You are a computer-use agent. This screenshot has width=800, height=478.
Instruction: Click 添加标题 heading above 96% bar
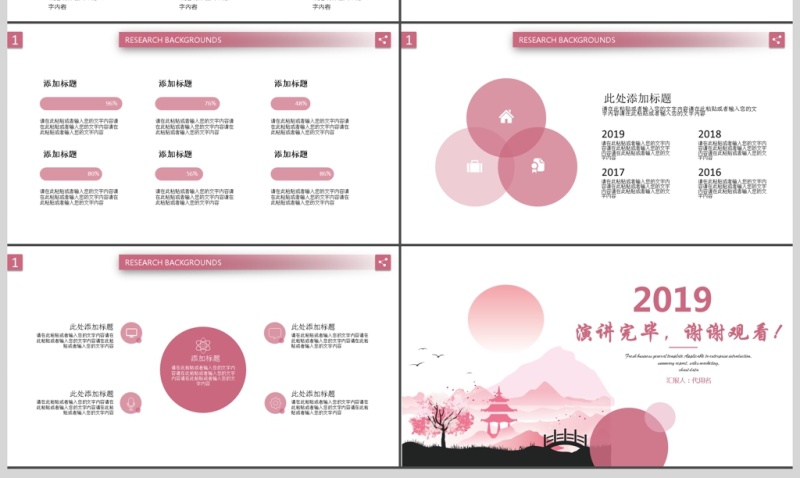60,84
